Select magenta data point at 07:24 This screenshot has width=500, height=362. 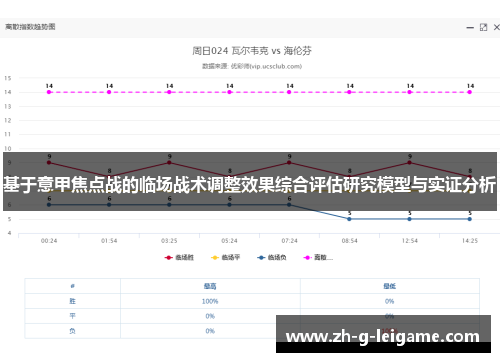coord(289,92)
